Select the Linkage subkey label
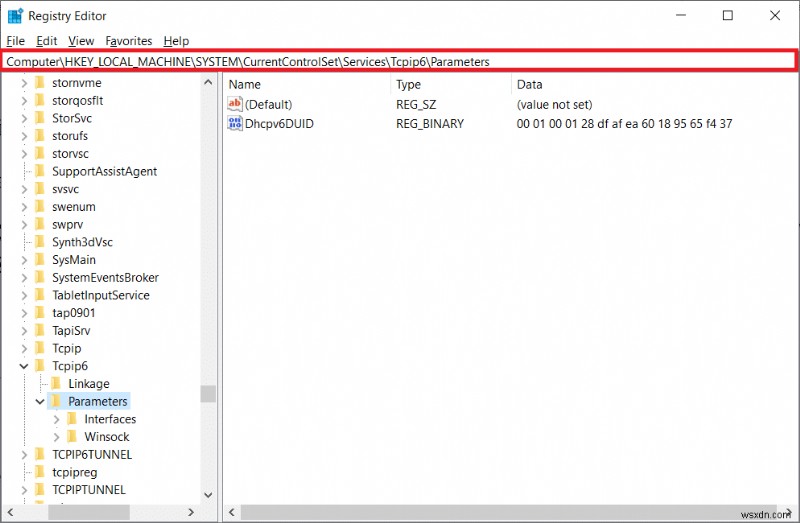Screen dimensions: 800x523 (89, 383)
